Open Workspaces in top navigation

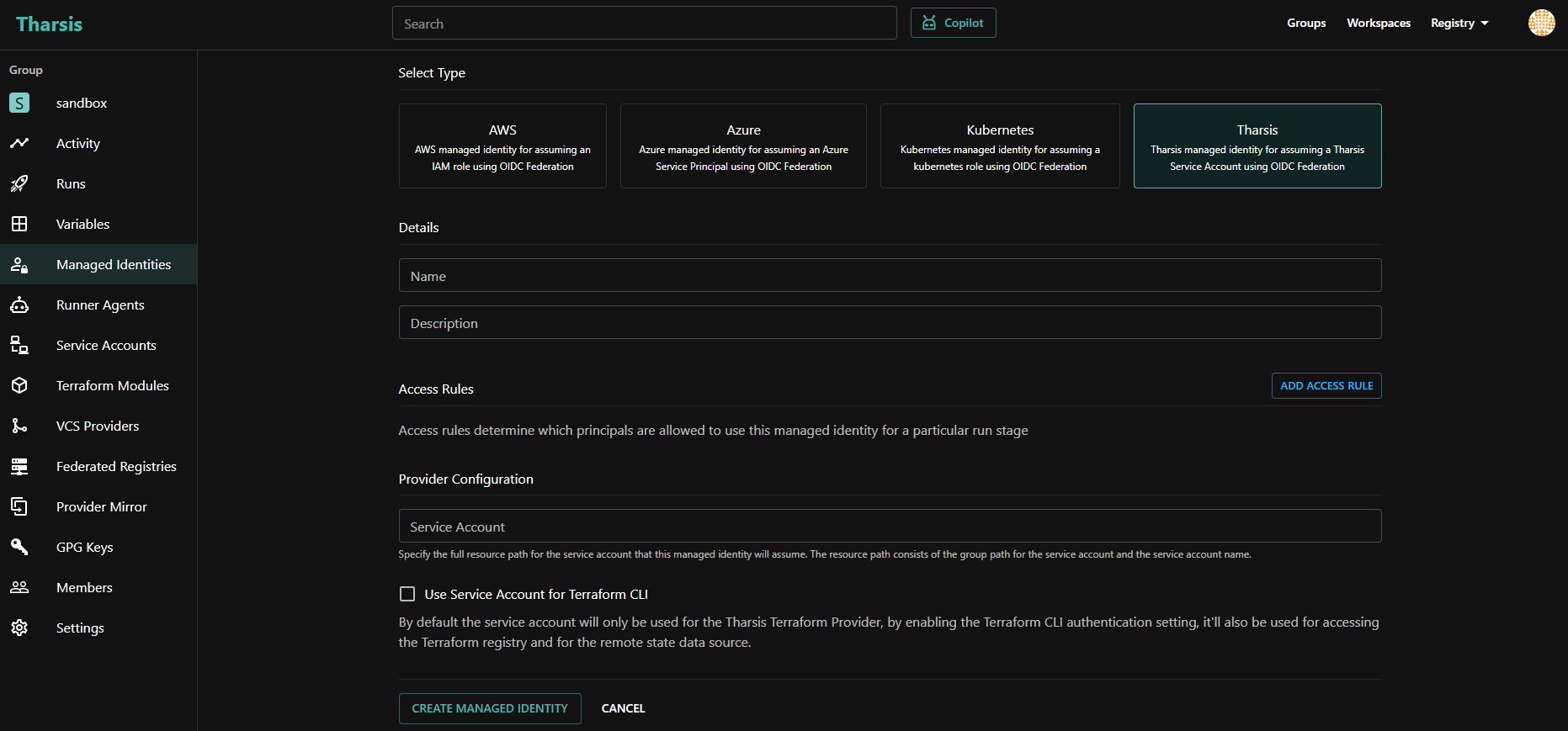(1379, 23)
